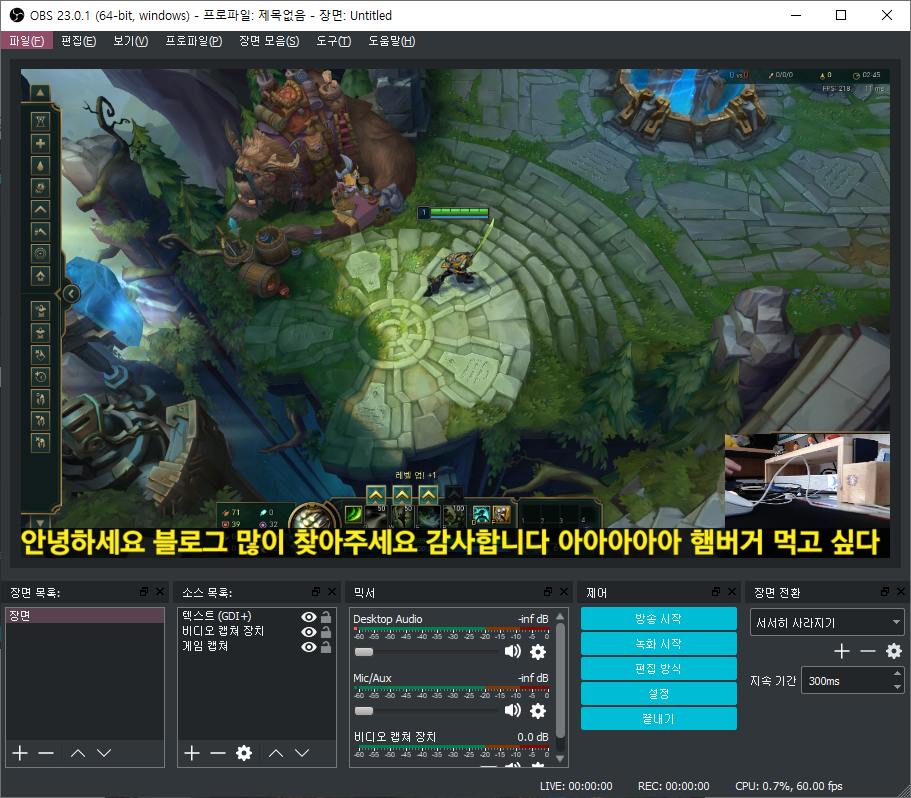Toggle visibility of 텍스트 (GDI+) source
The height and width of the screenshot is (798, 911).
tap(309, 617)
